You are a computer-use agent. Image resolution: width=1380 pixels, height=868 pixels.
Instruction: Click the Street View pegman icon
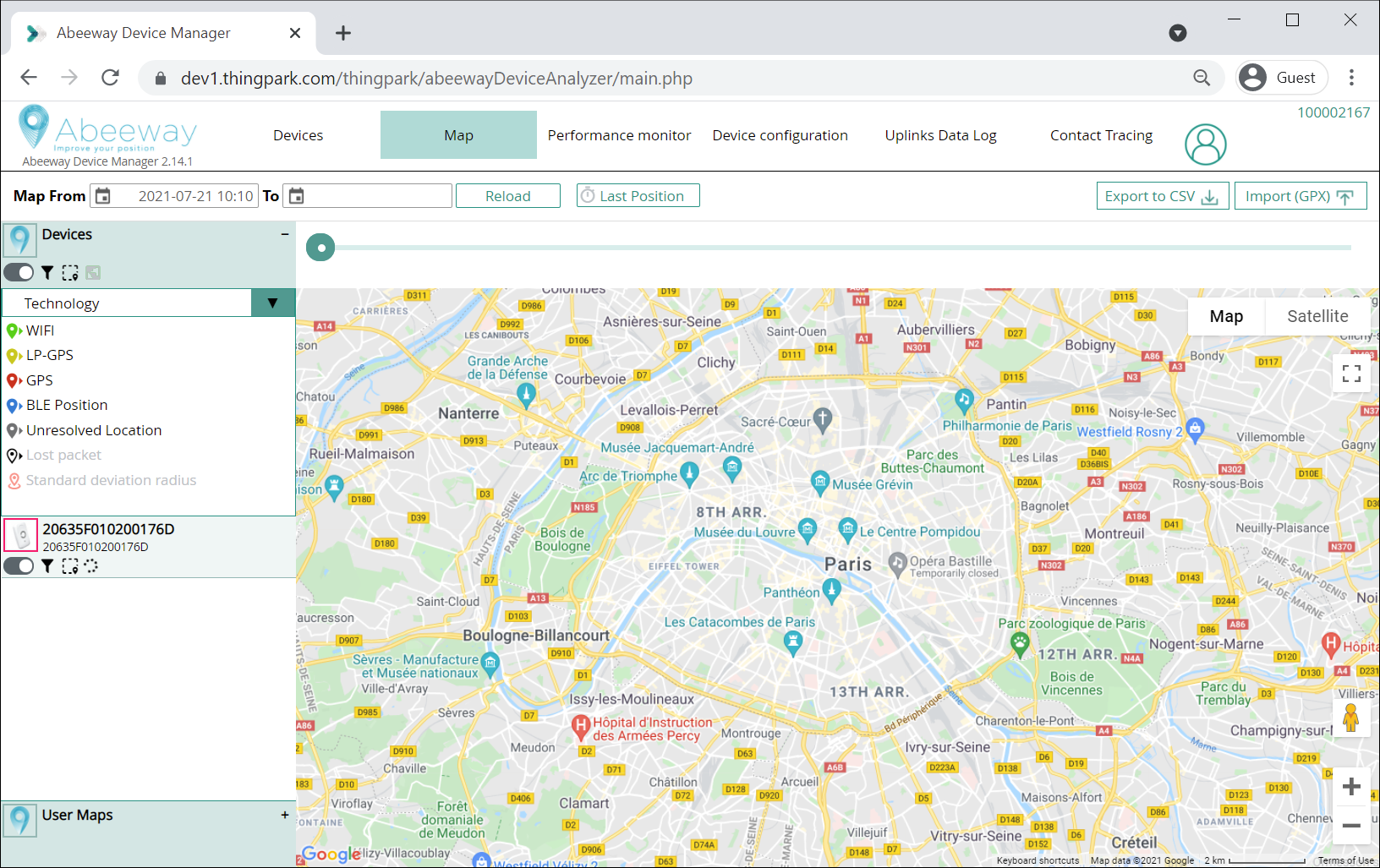pos(1350,719)
